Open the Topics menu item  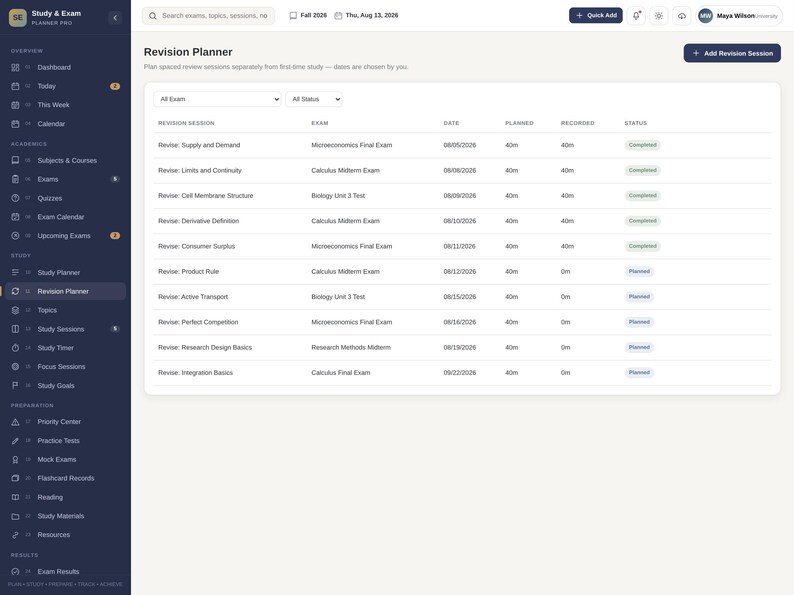(65, 310)
